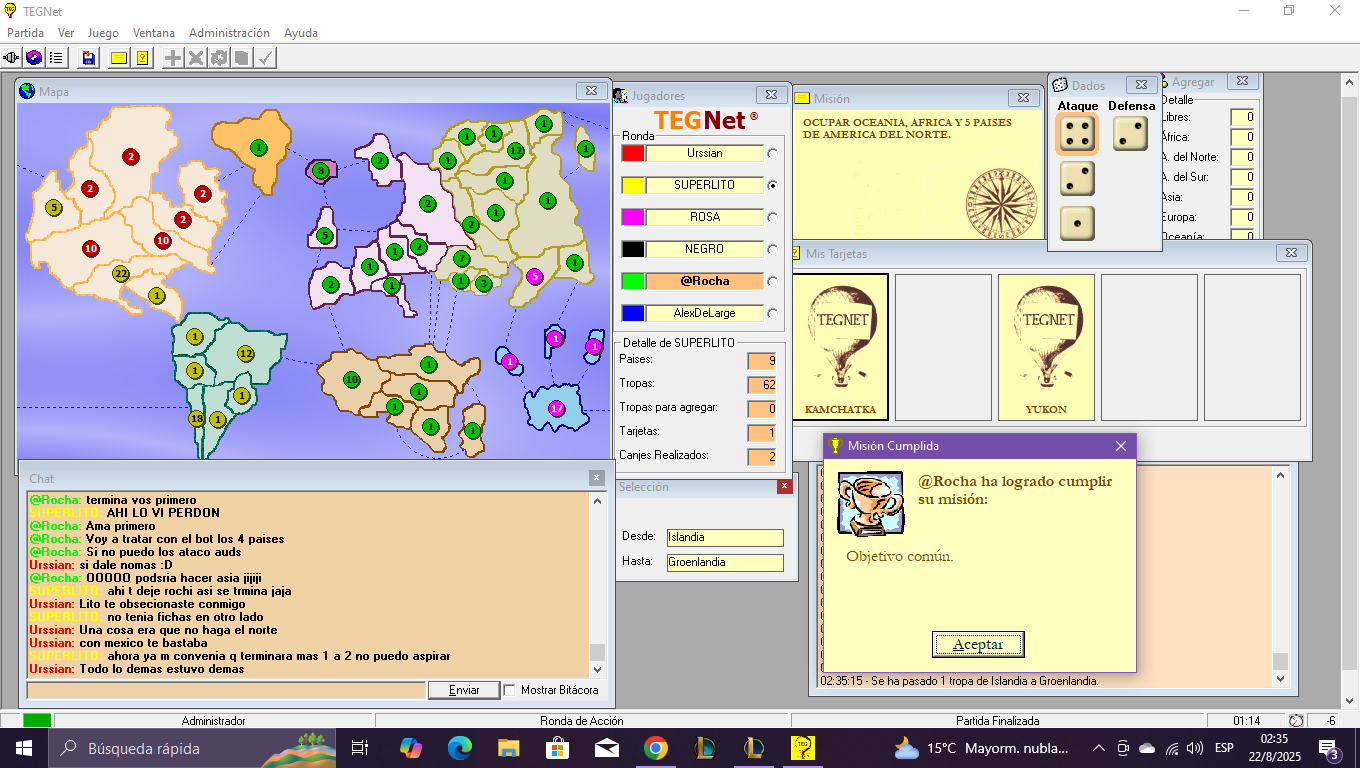Close the Chat panel
This screenshot has width=1360, height=768.
click(597, 478)
